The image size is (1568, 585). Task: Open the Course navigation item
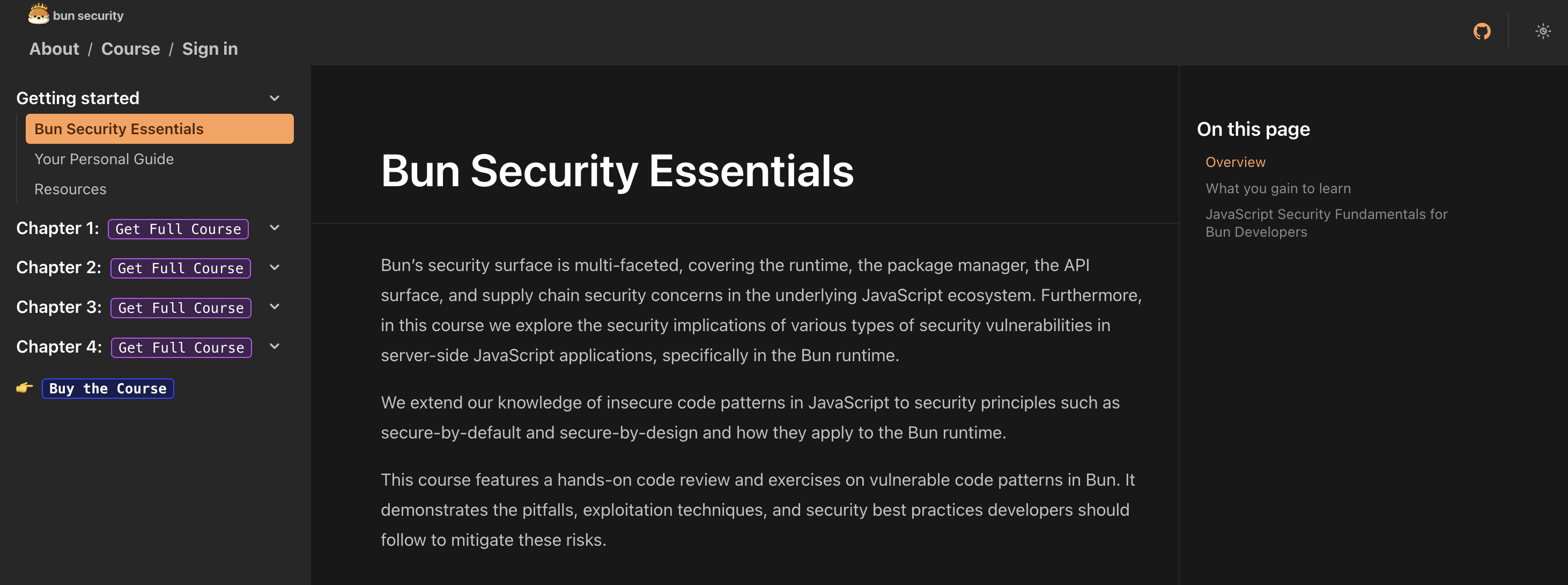pos(130,49)
